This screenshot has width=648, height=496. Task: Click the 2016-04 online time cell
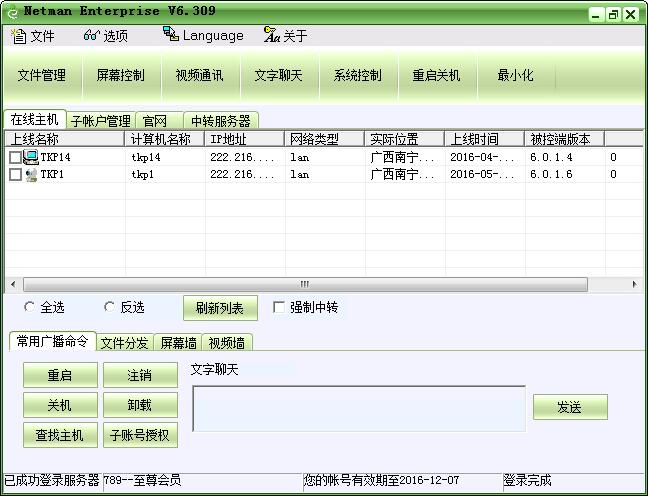[x=482, y=157]
